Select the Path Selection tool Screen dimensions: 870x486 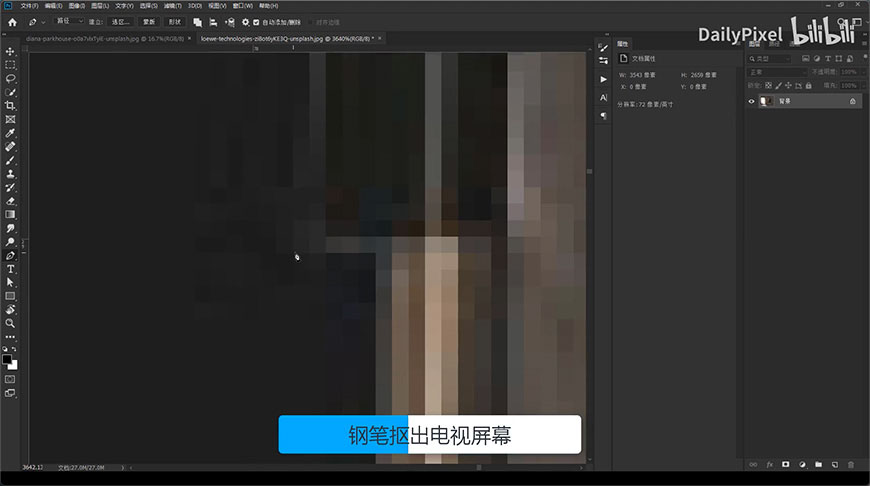click(10, 282)
